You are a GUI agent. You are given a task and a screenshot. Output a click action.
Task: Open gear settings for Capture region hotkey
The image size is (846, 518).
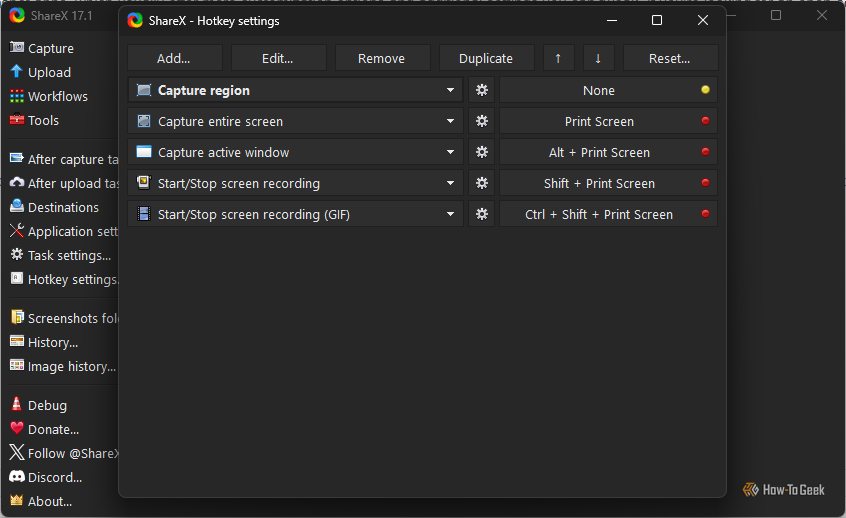482,90
